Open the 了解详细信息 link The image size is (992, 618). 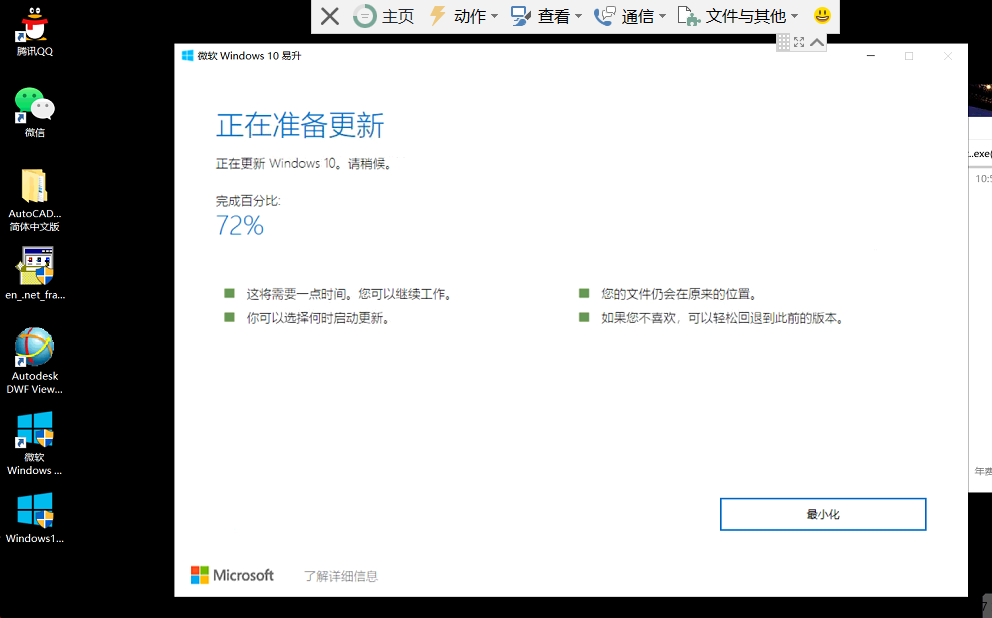click(x=340, y=576)
